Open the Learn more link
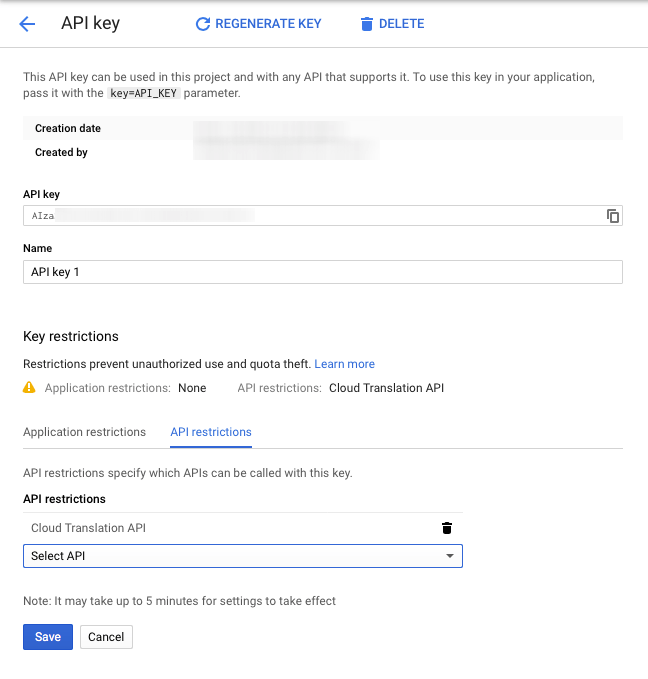Screen dimensions: 648x679 [x=345, y=364]
